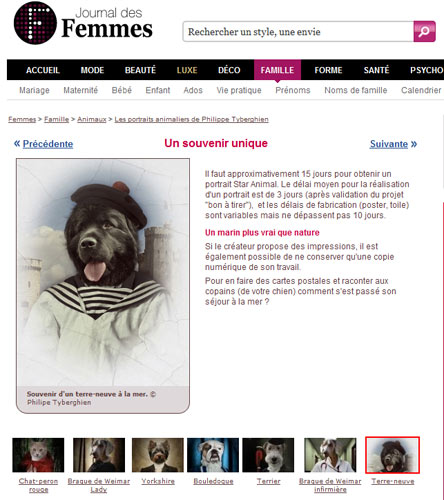Open the Braque de Weimar Lady text link
Viewport: 444px width, 500px height.
pos(99,485)
